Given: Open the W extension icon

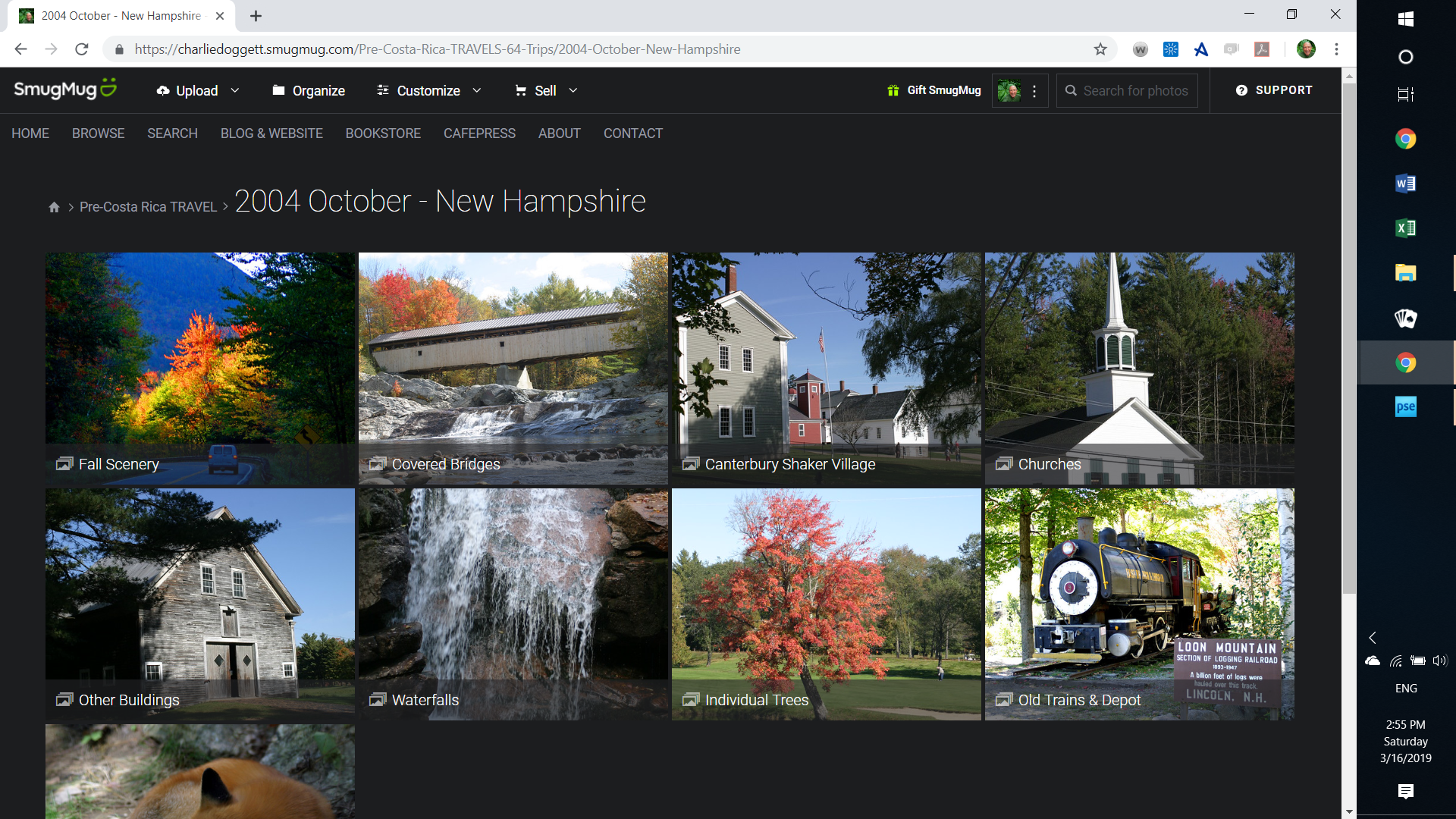Looking at the screenshot, I should point(1140,49).
